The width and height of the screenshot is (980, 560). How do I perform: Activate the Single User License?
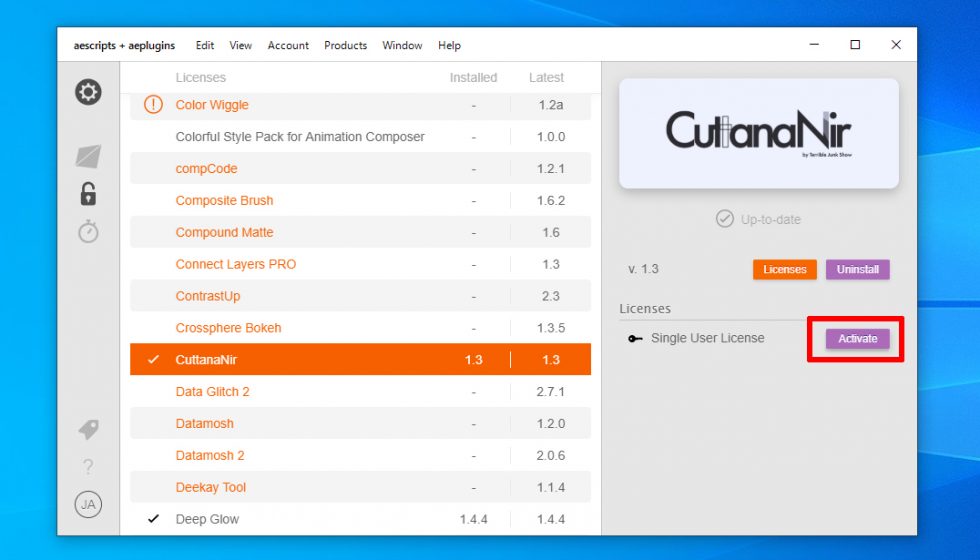pyautogui.click(x=858, y=338)
